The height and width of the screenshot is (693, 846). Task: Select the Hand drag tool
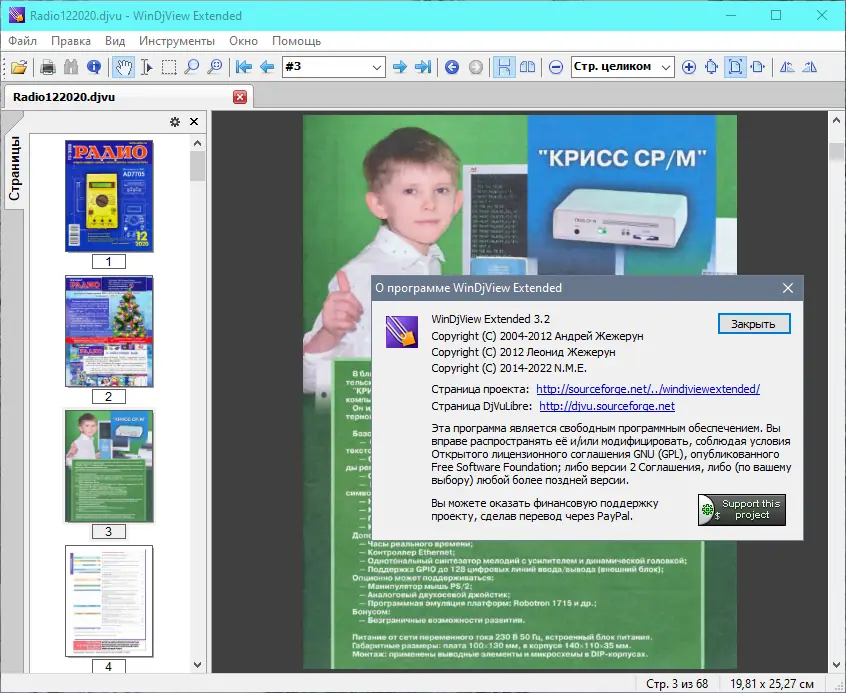pos(124,67)
